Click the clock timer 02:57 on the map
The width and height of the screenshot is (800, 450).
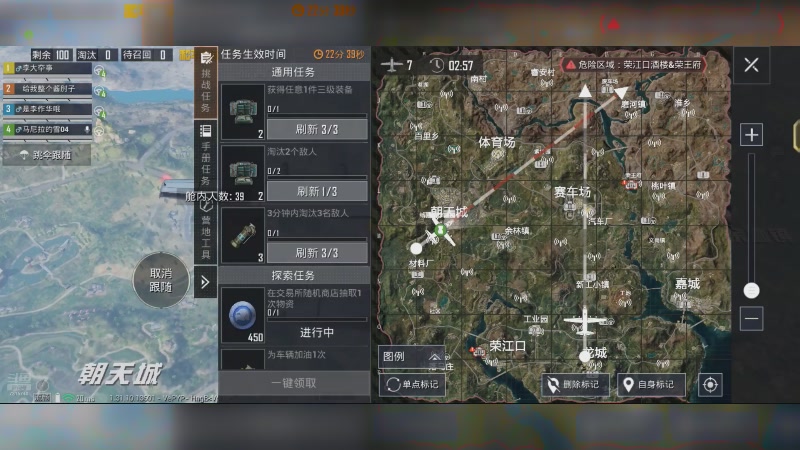click(x=452, y=65)
